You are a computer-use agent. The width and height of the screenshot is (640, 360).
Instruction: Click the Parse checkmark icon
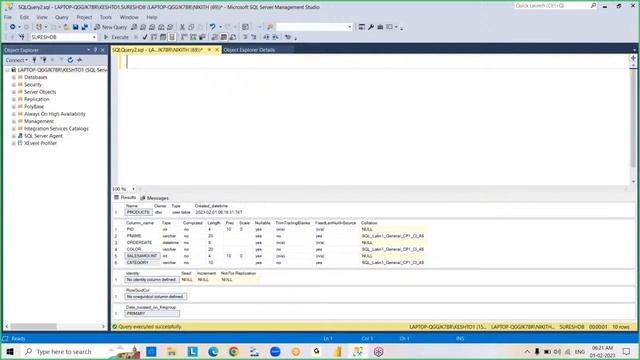[145, 37]
